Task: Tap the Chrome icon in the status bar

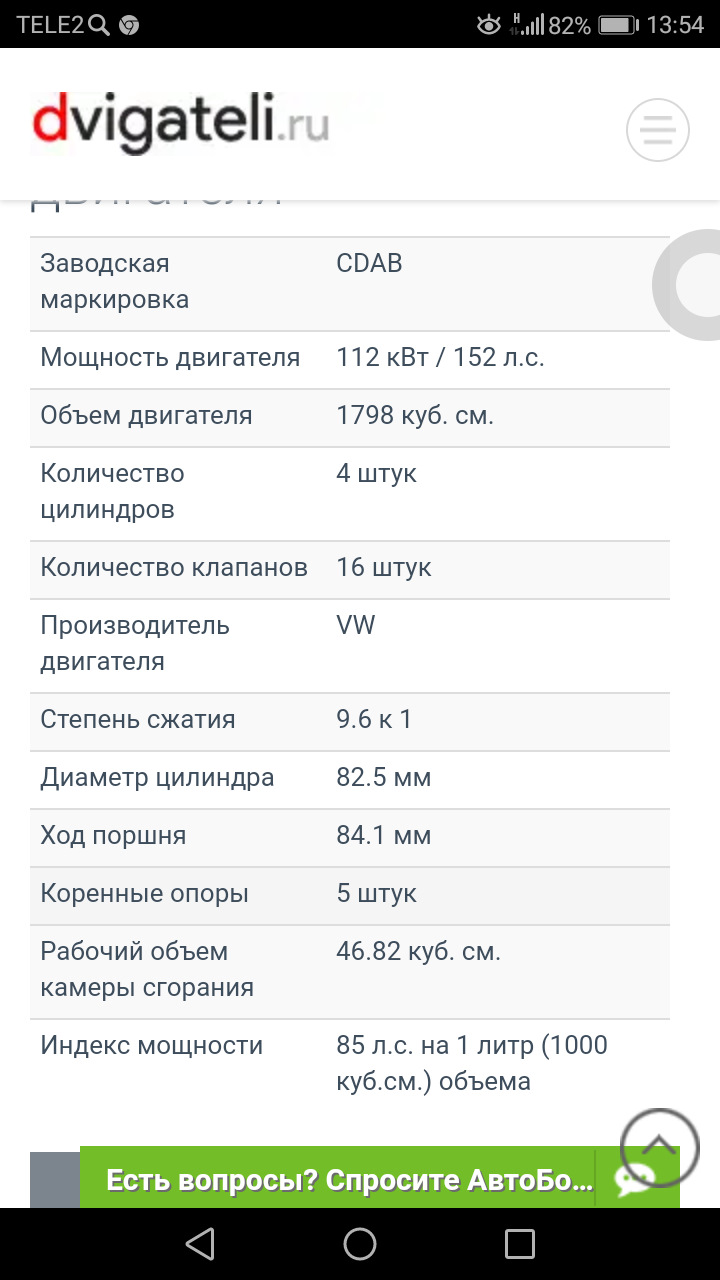Action: pyautogui.click(x=129, y=25)
